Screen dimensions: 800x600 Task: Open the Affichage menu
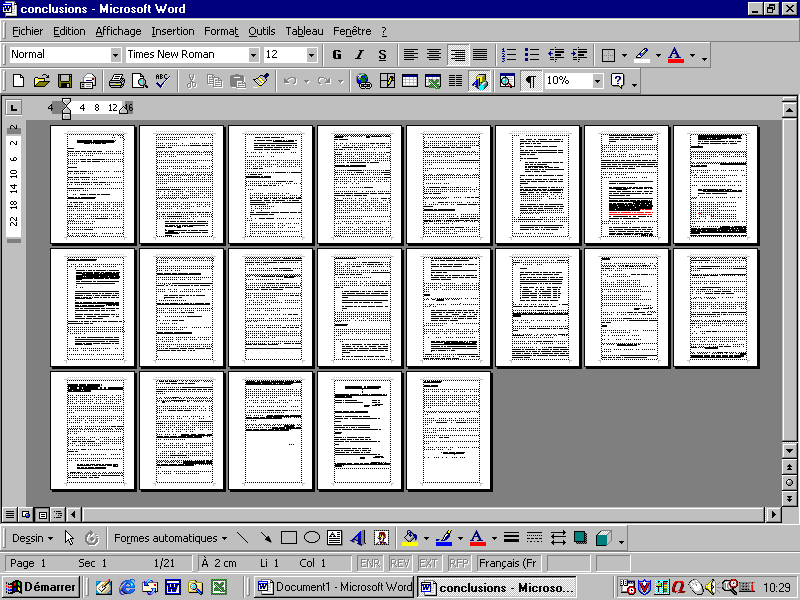point(118,31)
